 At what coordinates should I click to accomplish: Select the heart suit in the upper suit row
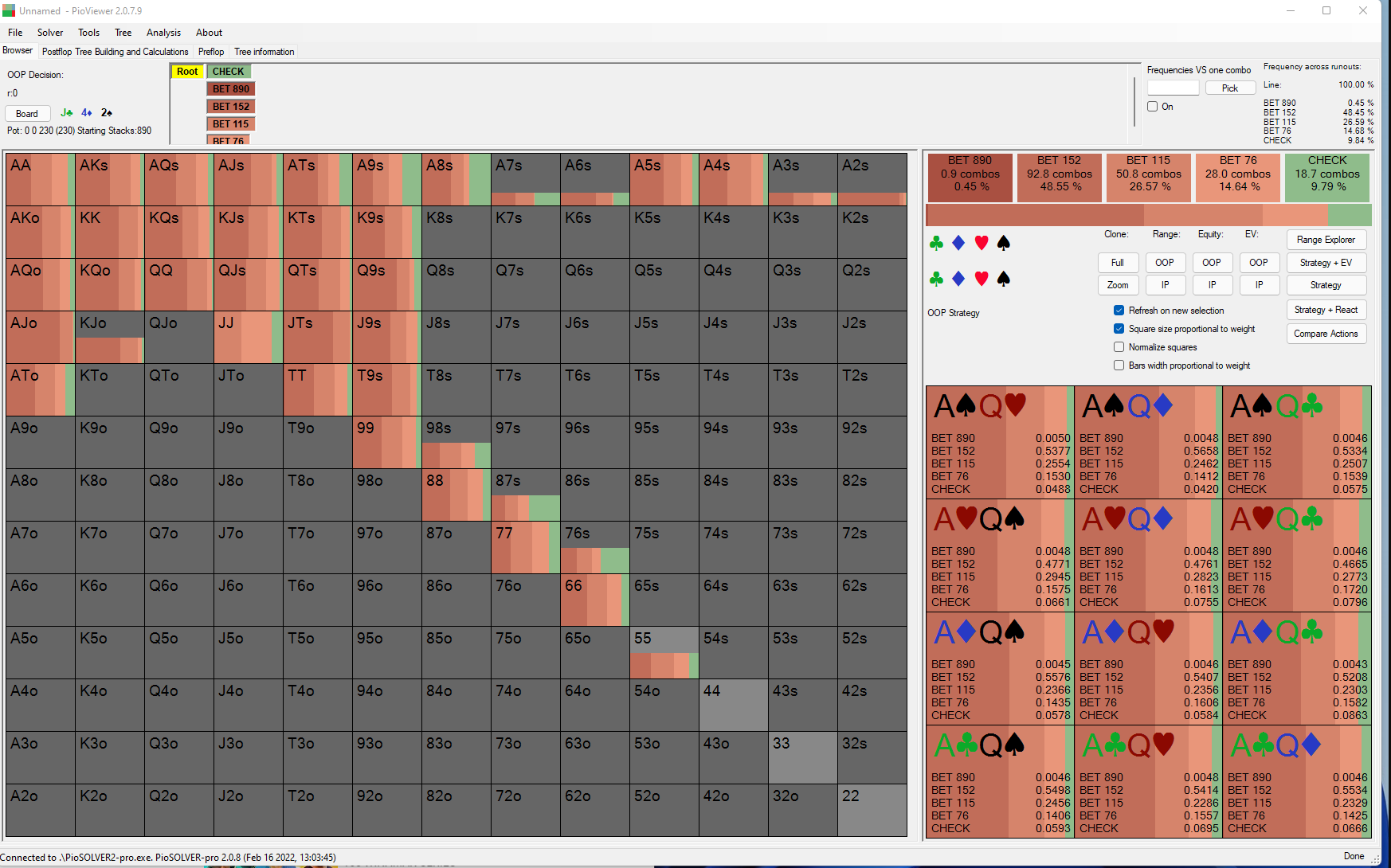point(982,243)
